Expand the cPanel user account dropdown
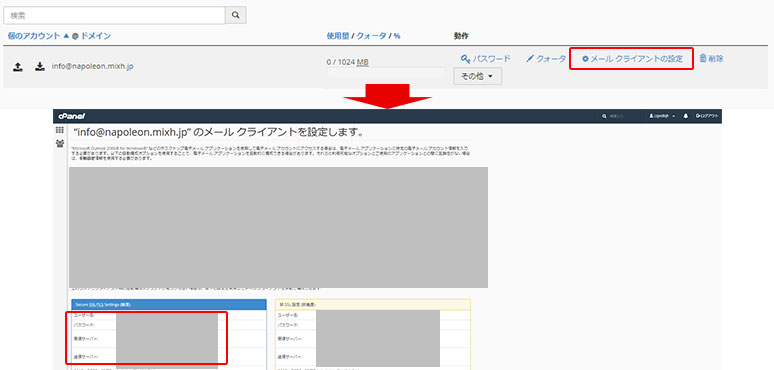The height and width of the screenshot is (370, 774). (x=662, y=116)
